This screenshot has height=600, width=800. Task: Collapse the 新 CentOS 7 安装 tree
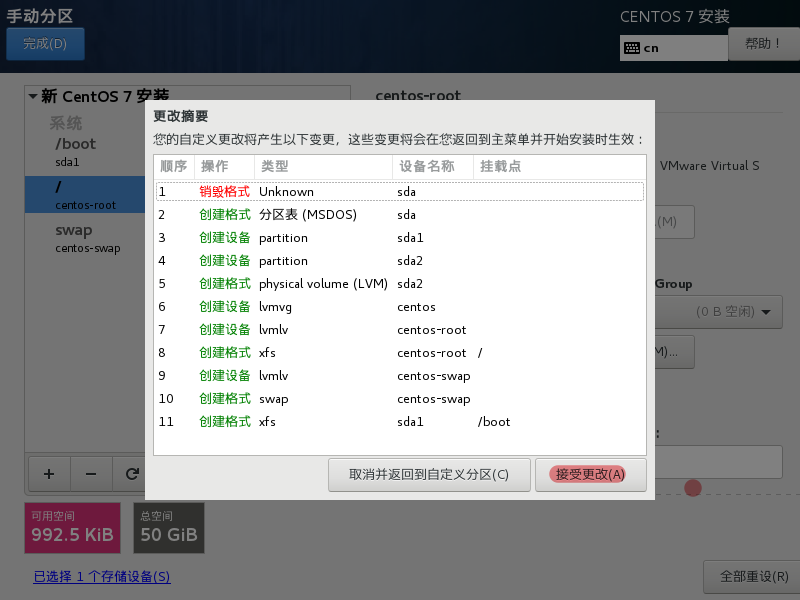[x=33, y=96]
